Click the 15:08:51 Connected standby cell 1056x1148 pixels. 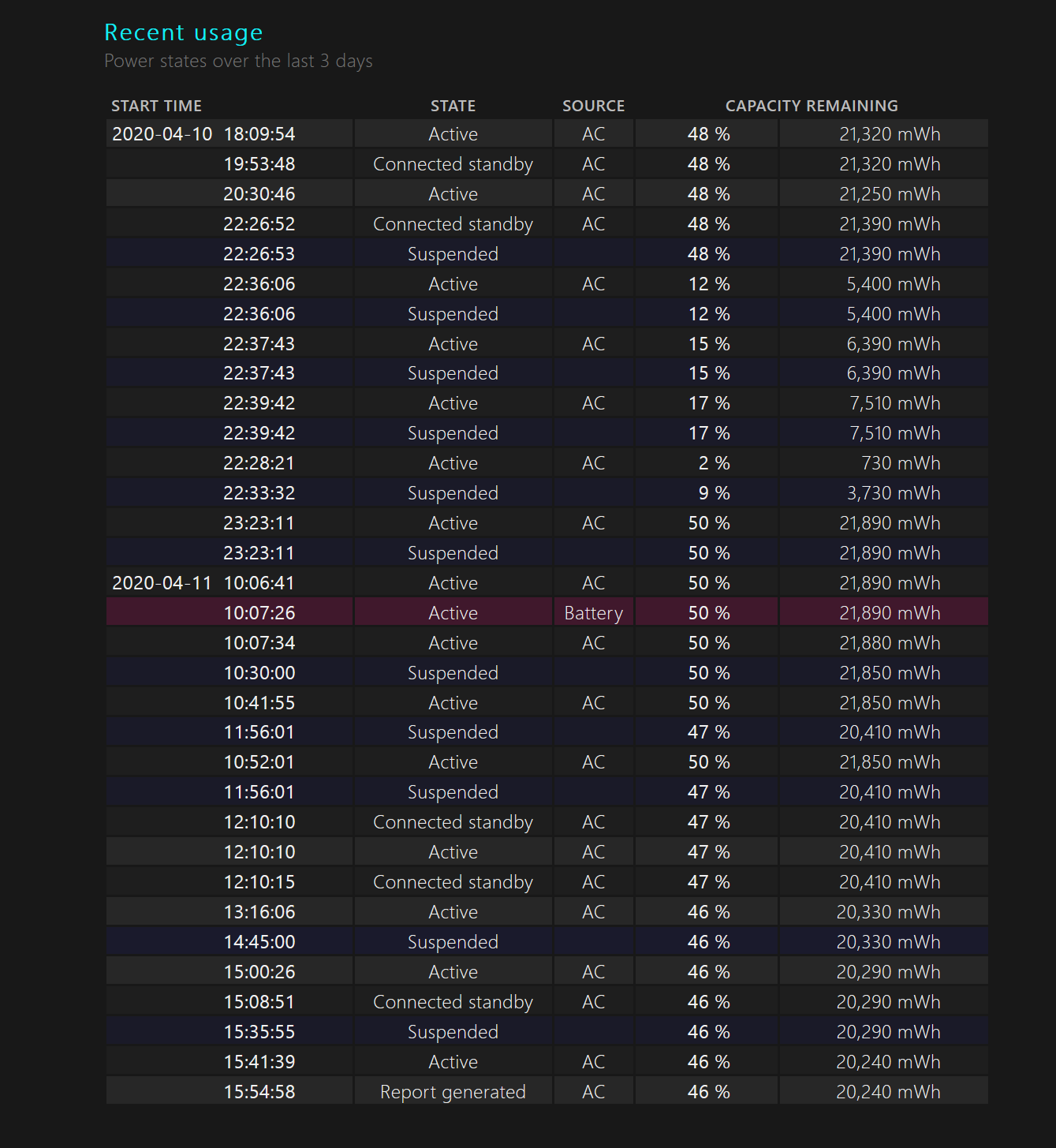(x=453, y=1002)
